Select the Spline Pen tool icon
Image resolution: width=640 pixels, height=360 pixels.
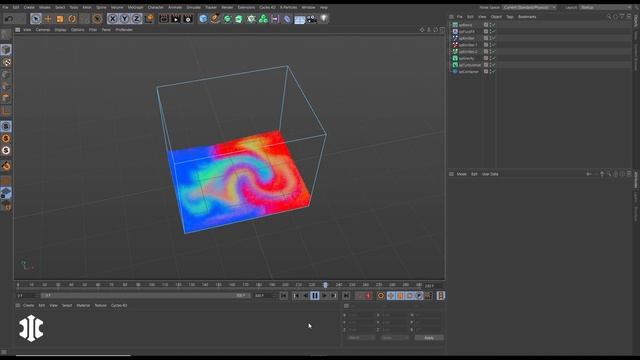click(215, 19)
